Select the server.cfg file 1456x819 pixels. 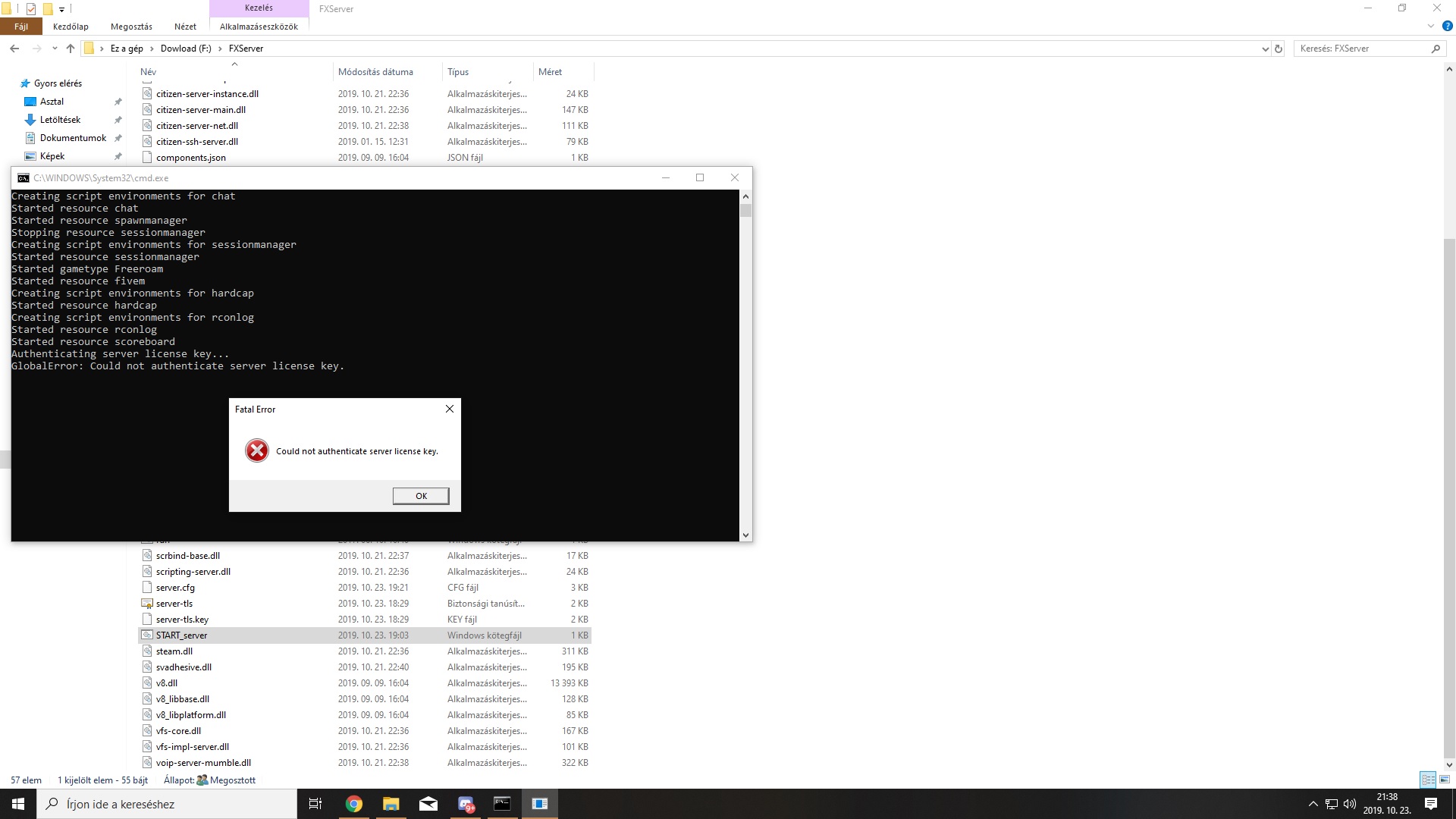click(175, 588)
